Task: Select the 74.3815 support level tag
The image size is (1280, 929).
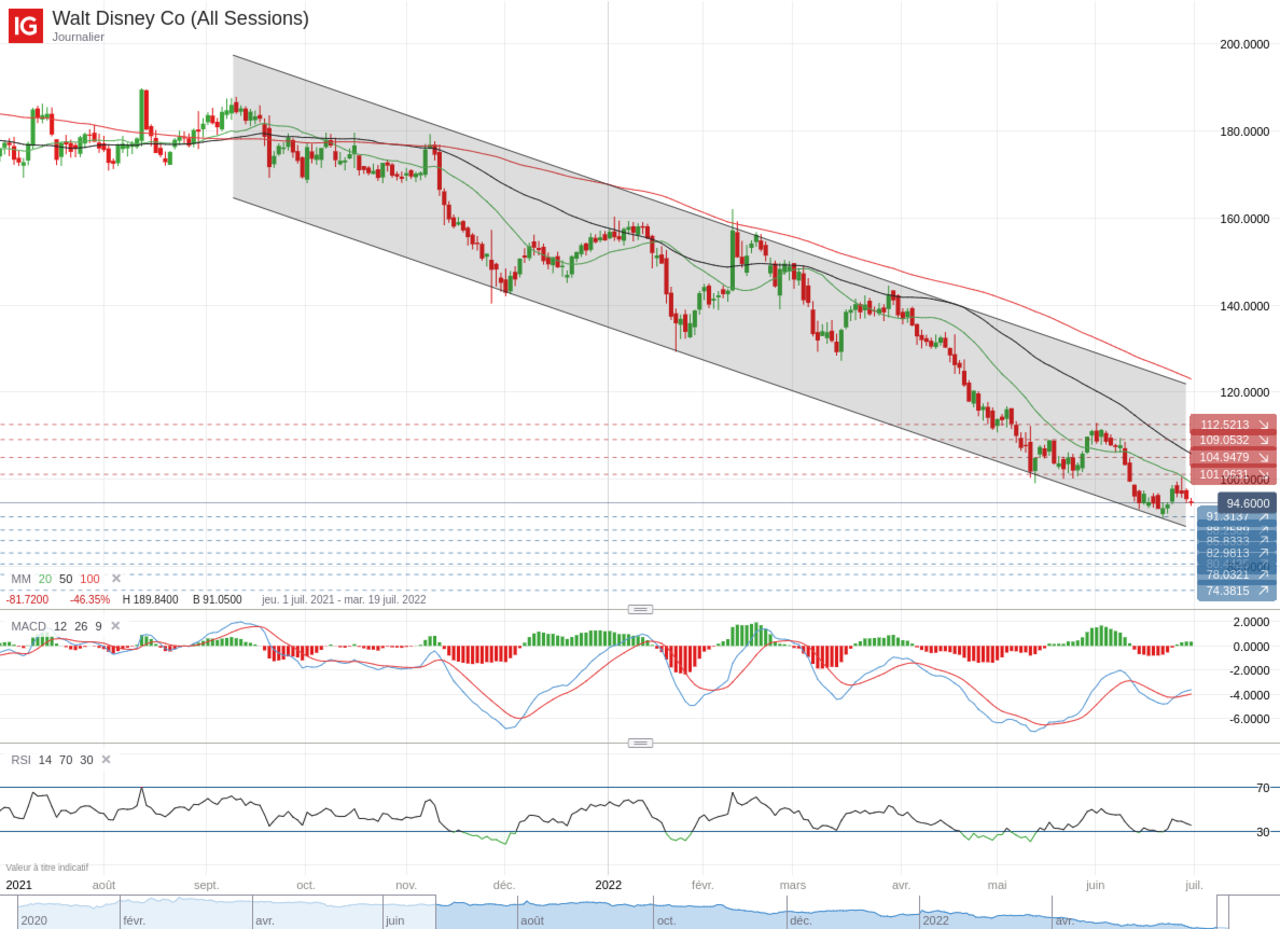Action: tap(1237, 591)
